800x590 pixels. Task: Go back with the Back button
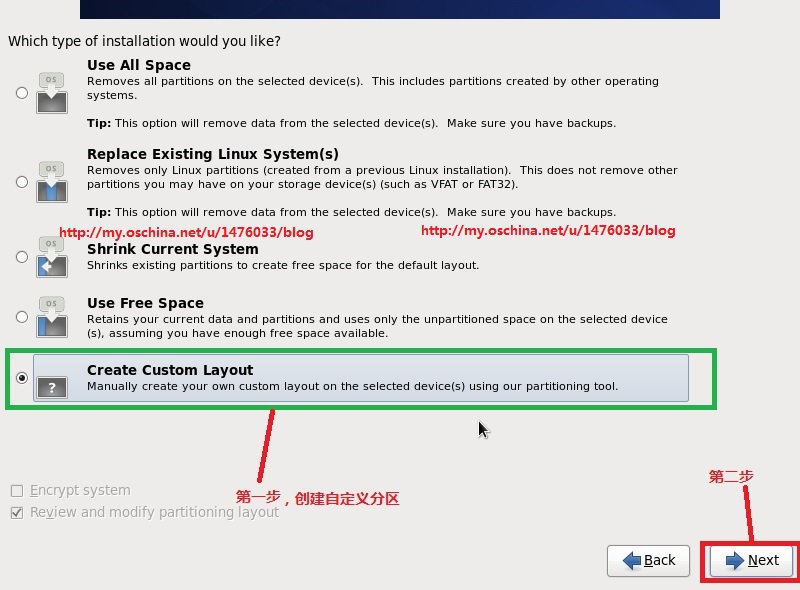point(648,560)
